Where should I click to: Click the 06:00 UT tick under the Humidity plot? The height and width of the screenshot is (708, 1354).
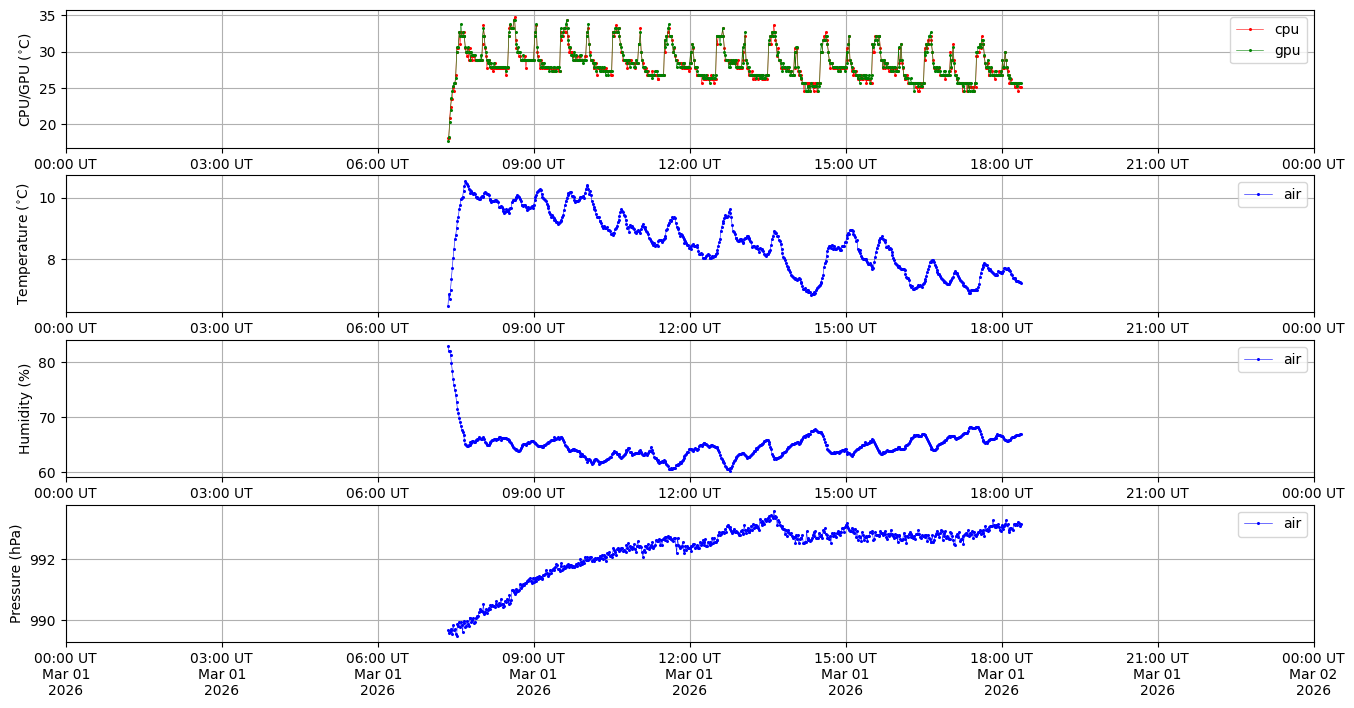tap(377, 492)
